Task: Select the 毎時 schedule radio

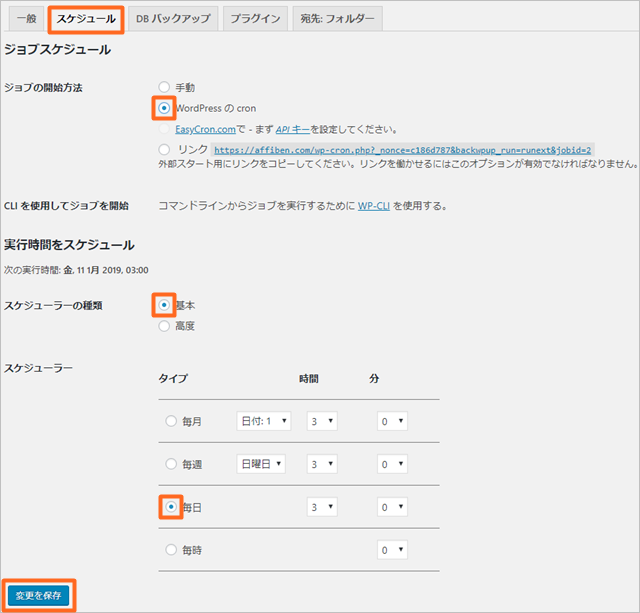Action: pos(171,549)
